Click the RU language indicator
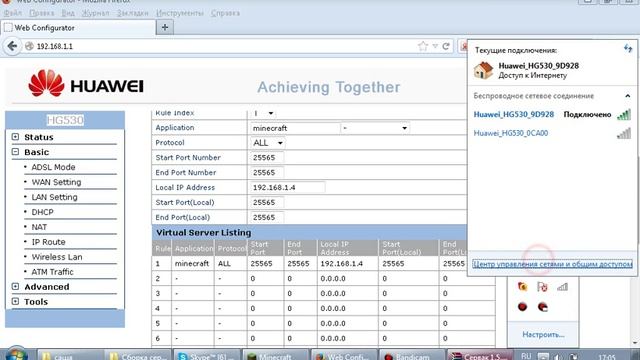Viewport: 640px width, 360px height. (527, 356)
